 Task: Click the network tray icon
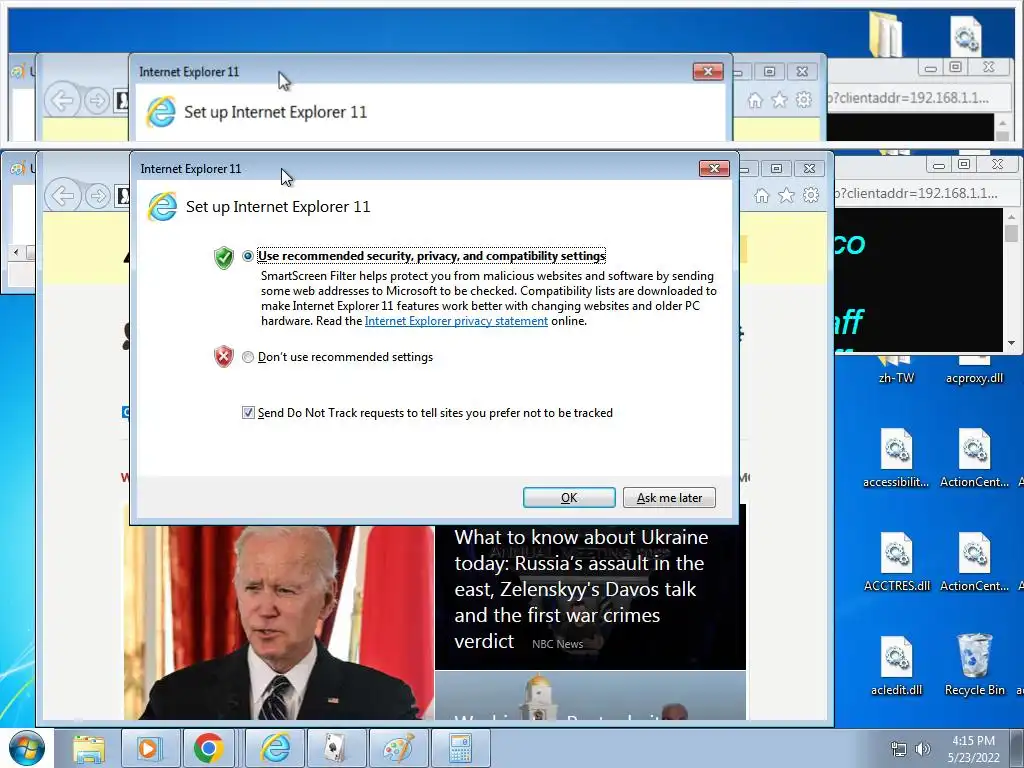pyautogui.click(x=899, y=749)
